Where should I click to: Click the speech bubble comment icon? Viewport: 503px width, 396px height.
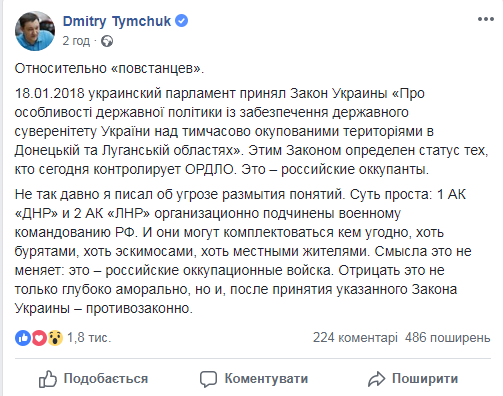pyautogui.click(x=208, y=379)
